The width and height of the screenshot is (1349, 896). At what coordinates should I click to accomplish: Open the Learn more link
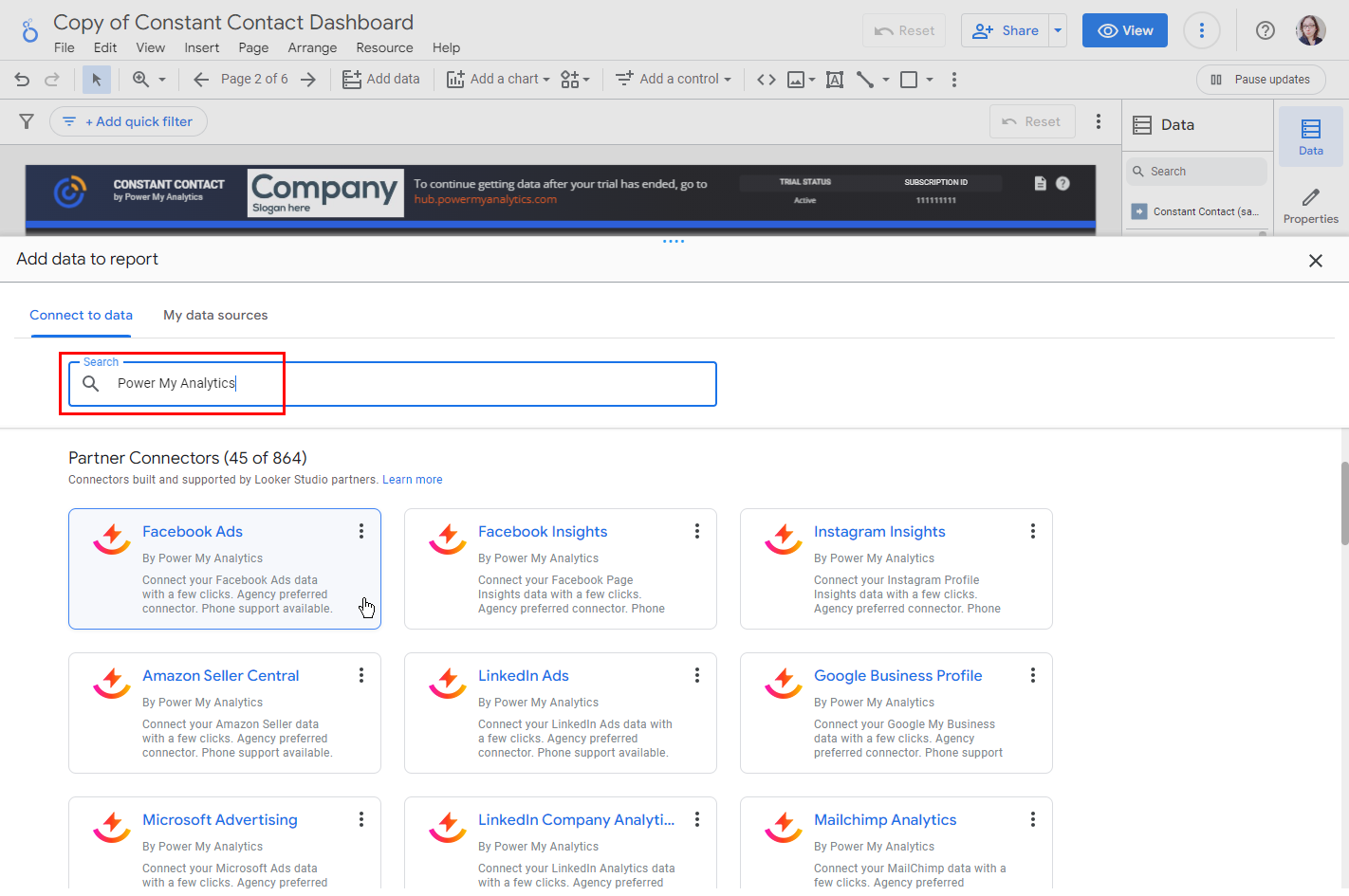[412, 480]
